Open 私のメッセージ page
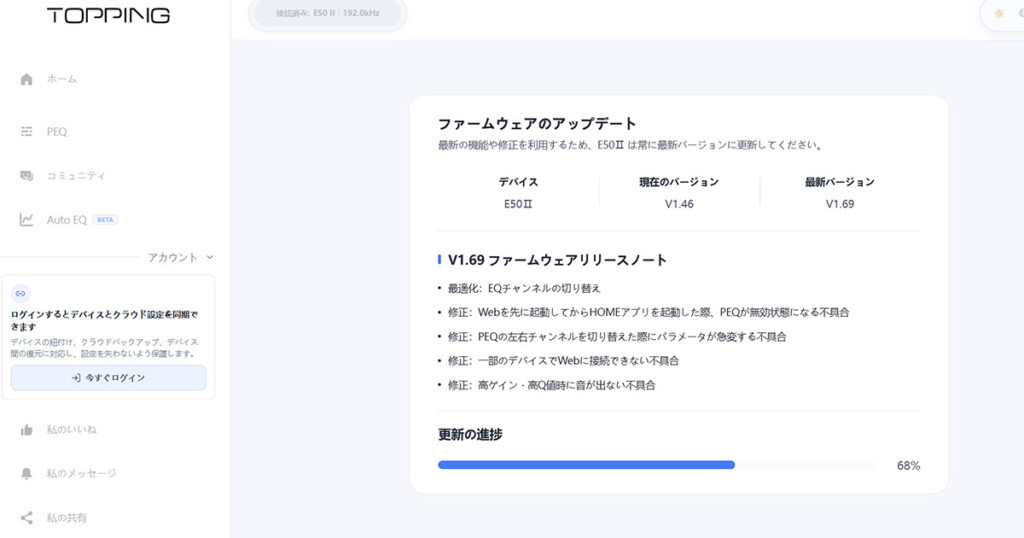 coord(81,473)
